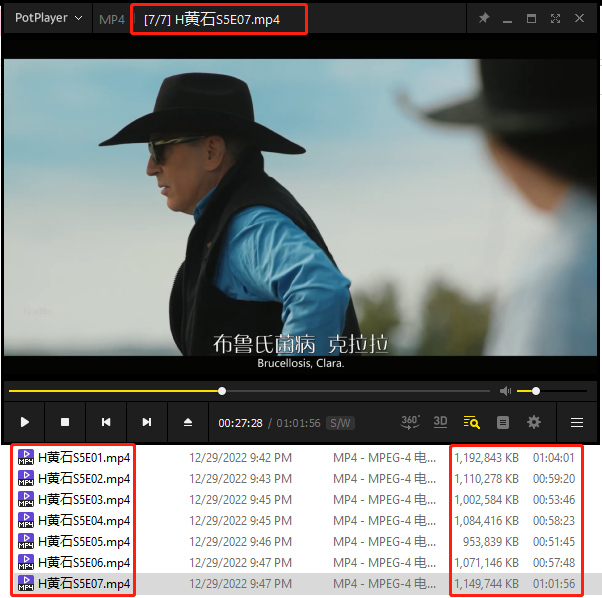602x598 pixels.
Task: Toggle the S/W decoder indicator
Action: [x=340, y=423]
